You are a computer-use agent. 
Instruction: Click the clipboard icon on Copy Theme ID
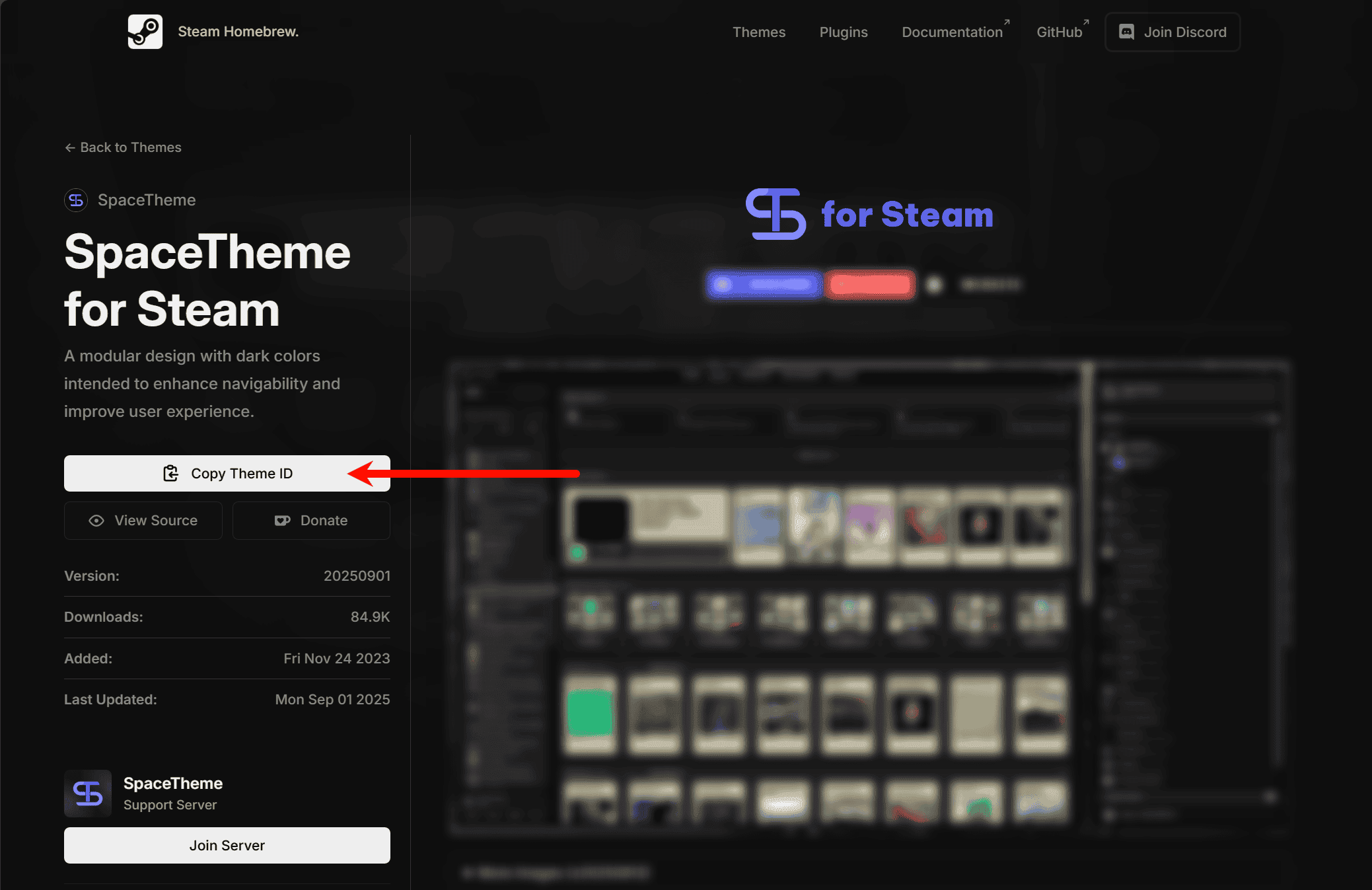pyautogui.click(x=171, y=473)
